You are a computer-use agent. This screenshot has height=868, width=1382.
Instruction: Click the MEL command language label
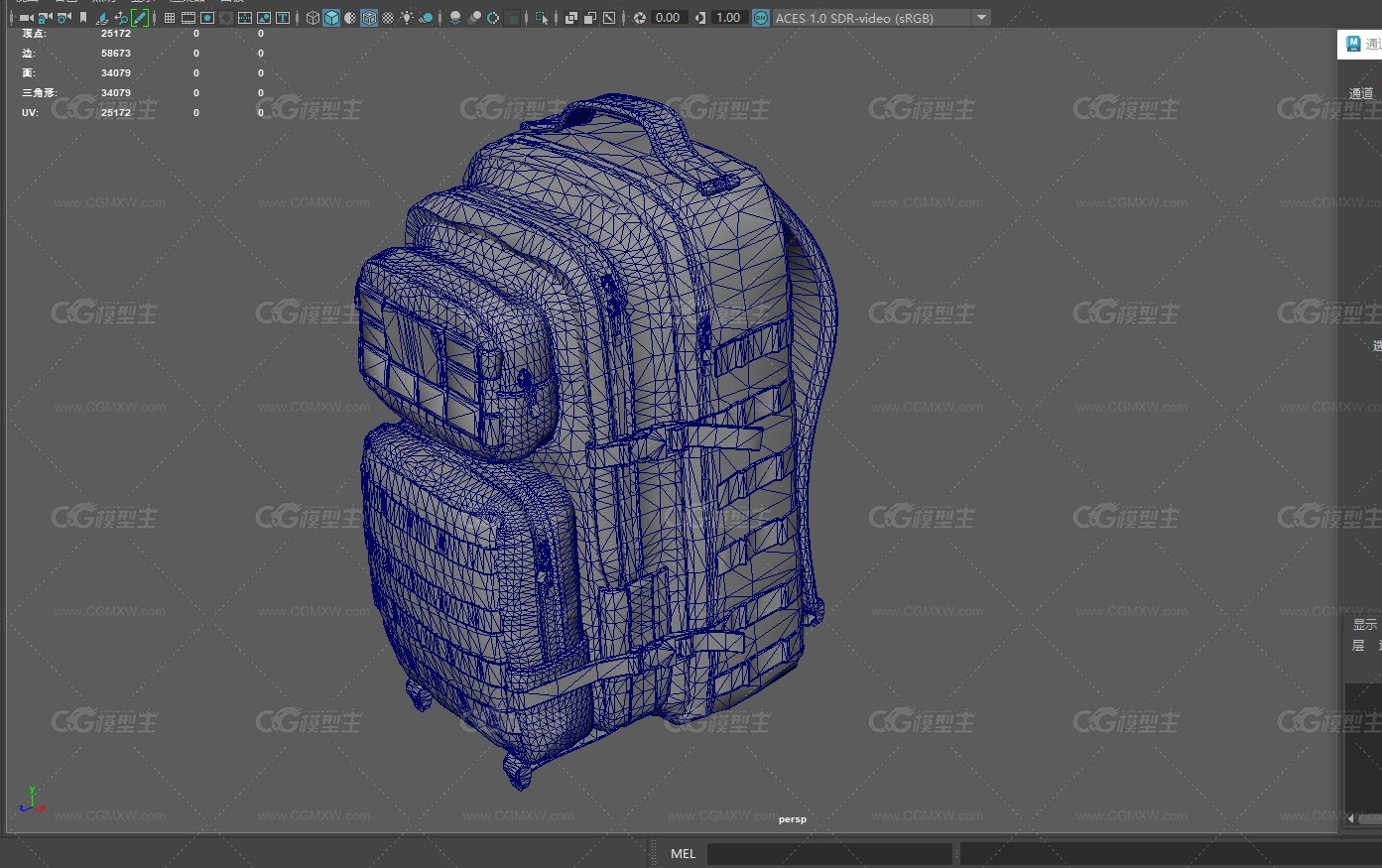click(x=683, y=853)
